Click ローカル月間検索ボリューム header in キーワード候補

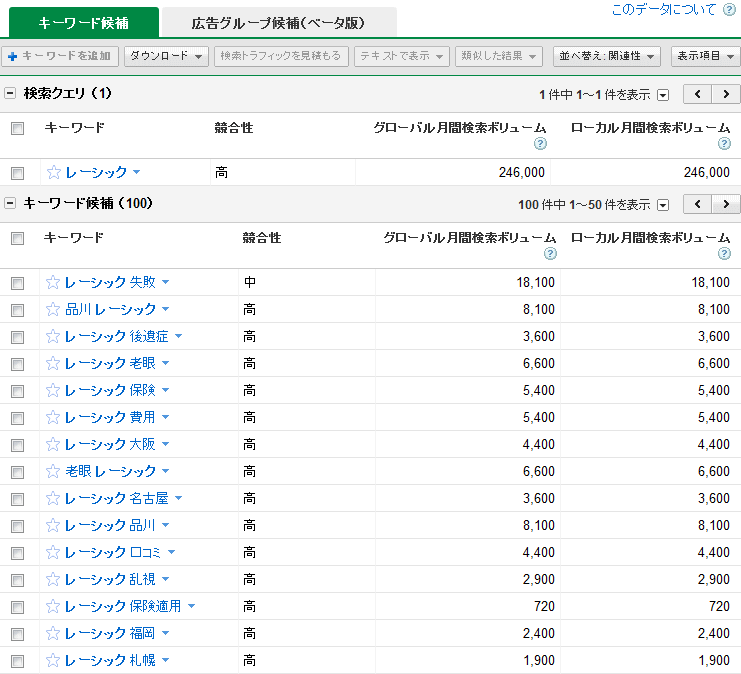(650, 238)
